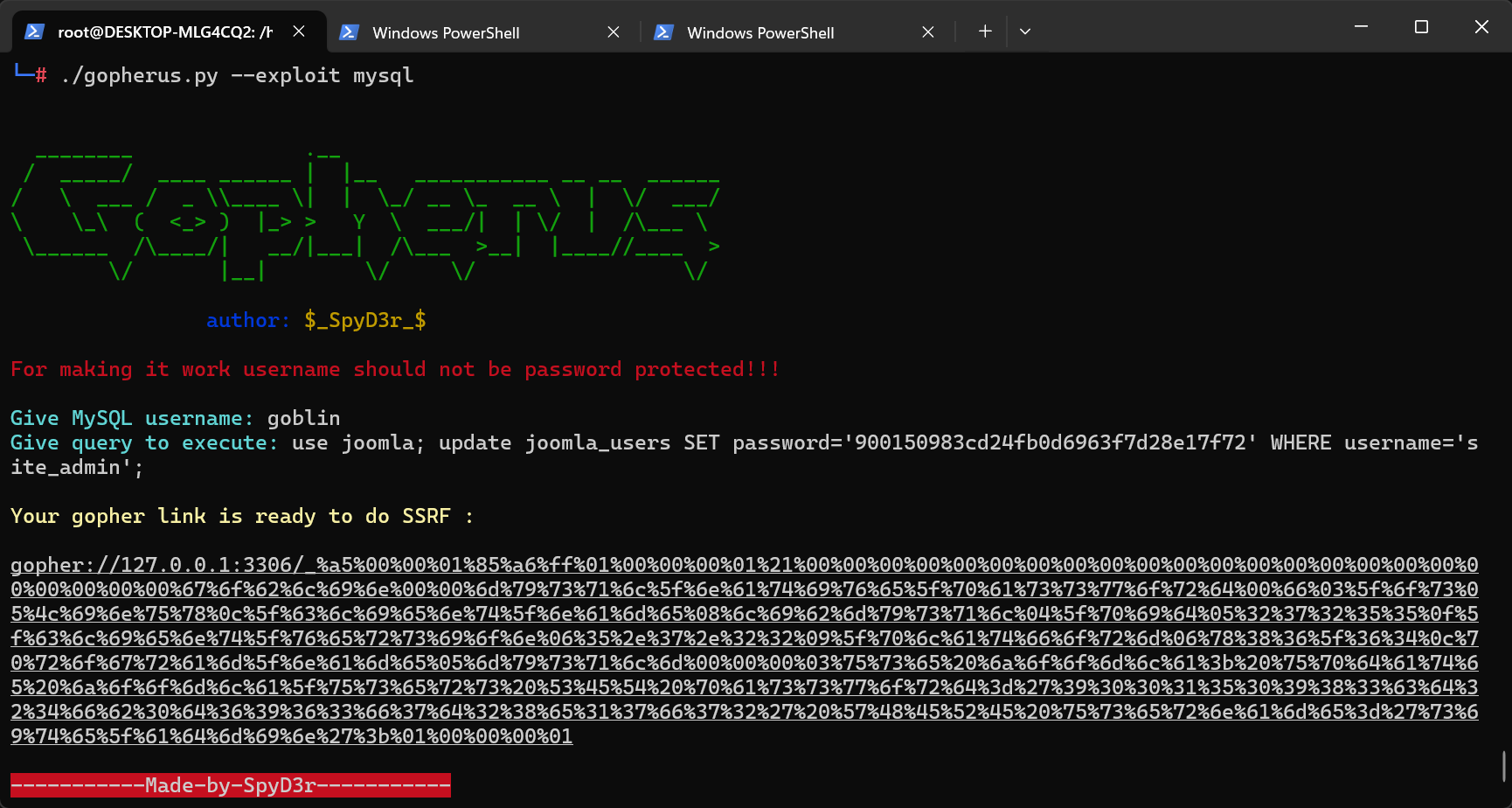
Task: Close the terminal window
Action: (1481, 27)
